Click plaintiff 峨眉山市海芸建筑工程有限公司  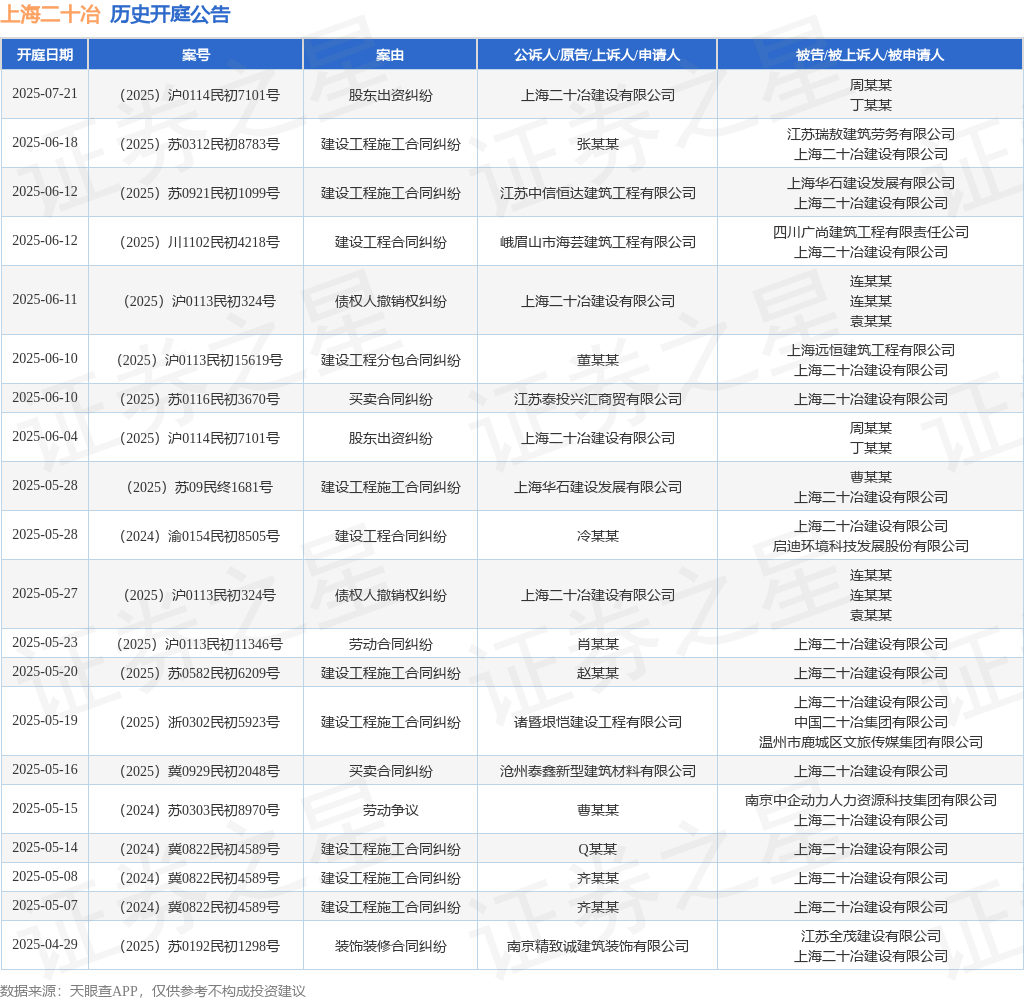(598, 242)
